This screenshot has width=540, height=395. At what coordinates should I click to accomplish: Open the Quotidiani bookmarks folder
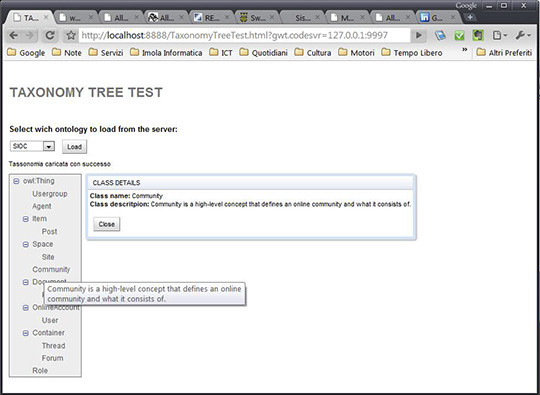[263, 53]
